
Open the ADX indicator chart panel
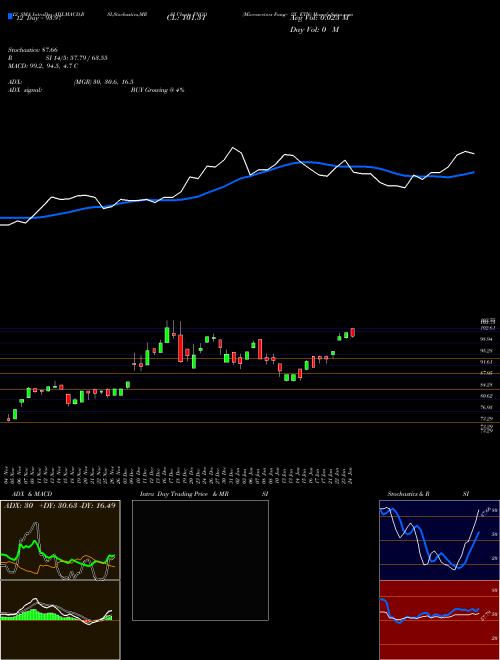point(60,540)
